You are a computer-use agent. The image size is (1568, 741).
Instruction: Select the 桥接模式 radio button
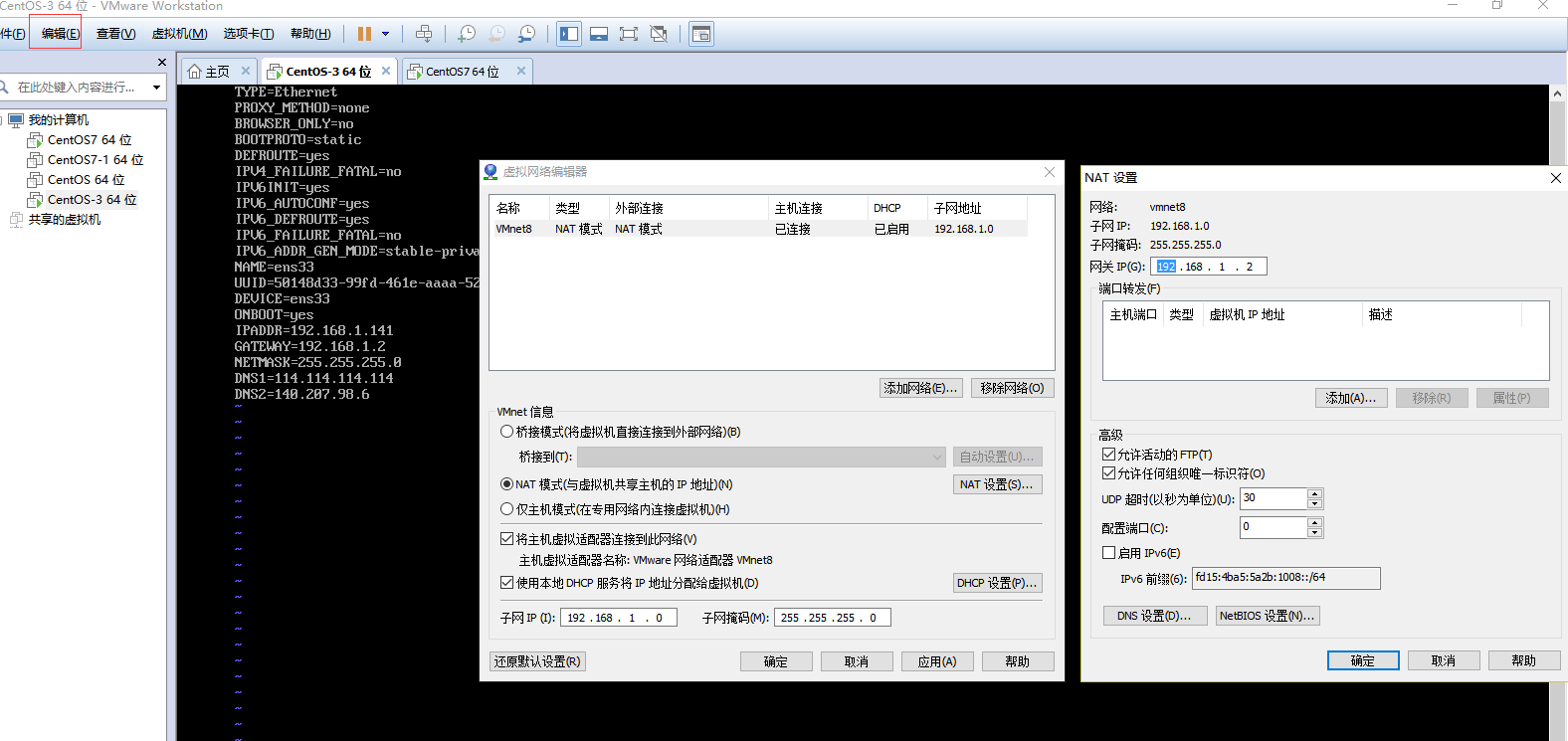(x=506, y=432)
